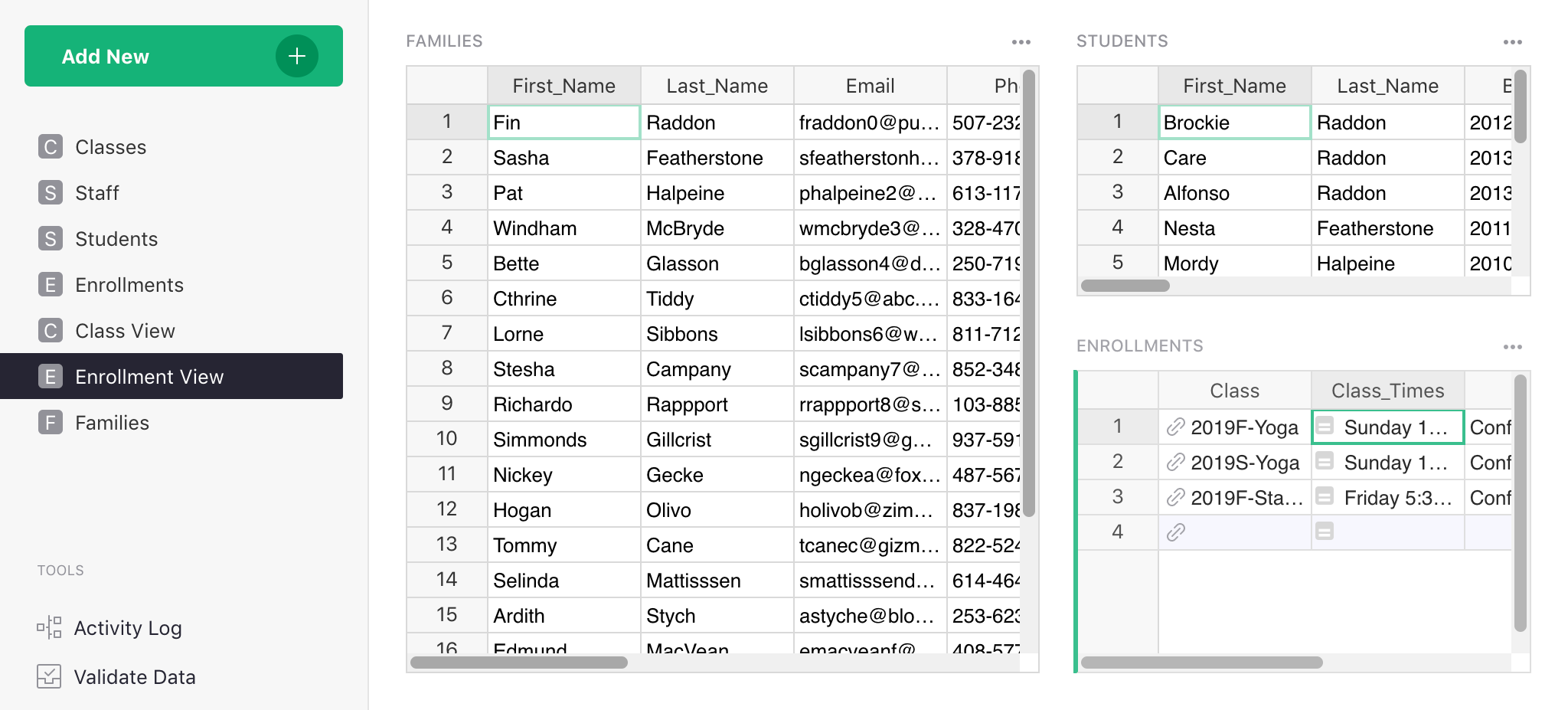1568x710 pixels.
Task: Click the horizontal scrollbar below the Students table
Action: pos(1124,284)
